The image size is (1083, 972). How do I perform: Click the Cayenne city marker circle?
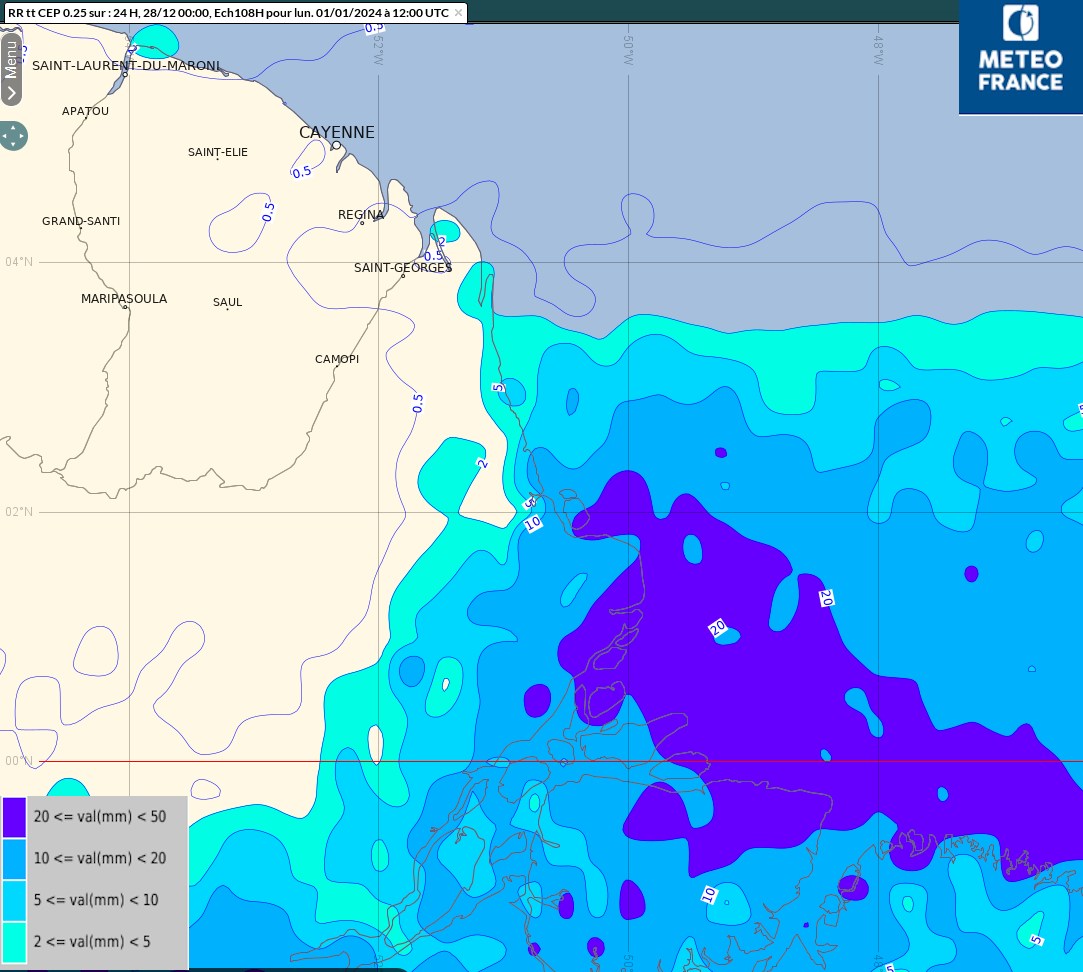[337, 145]
